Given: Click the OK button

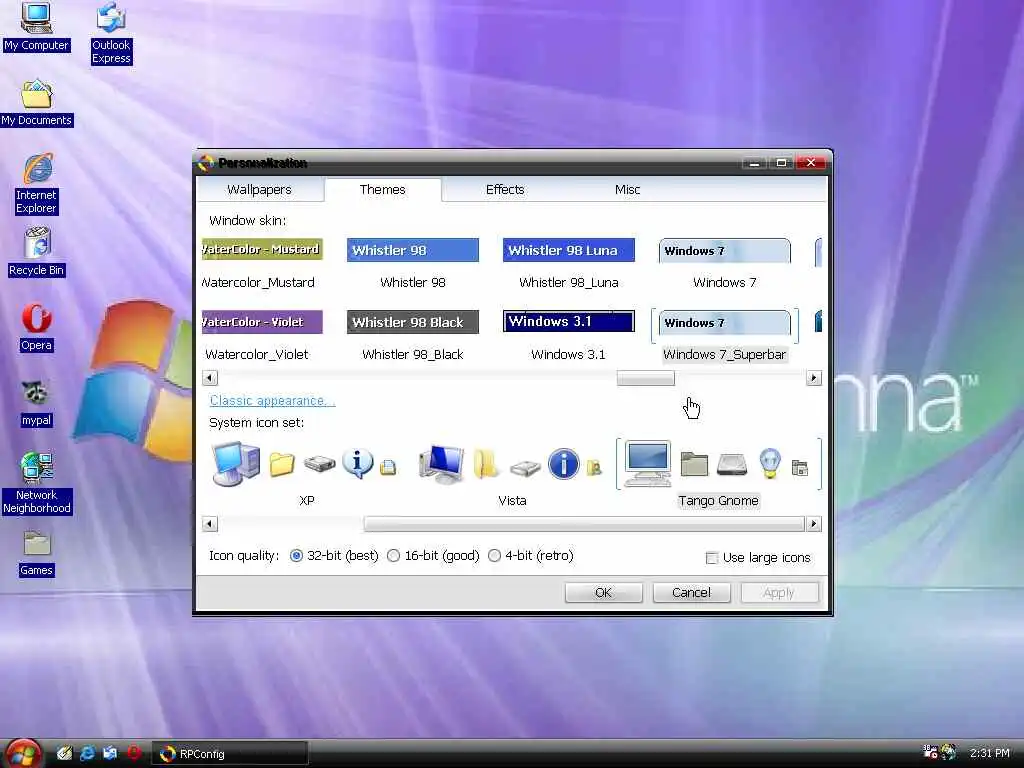Looking at the screenshot, I should (x=603, y=592).
